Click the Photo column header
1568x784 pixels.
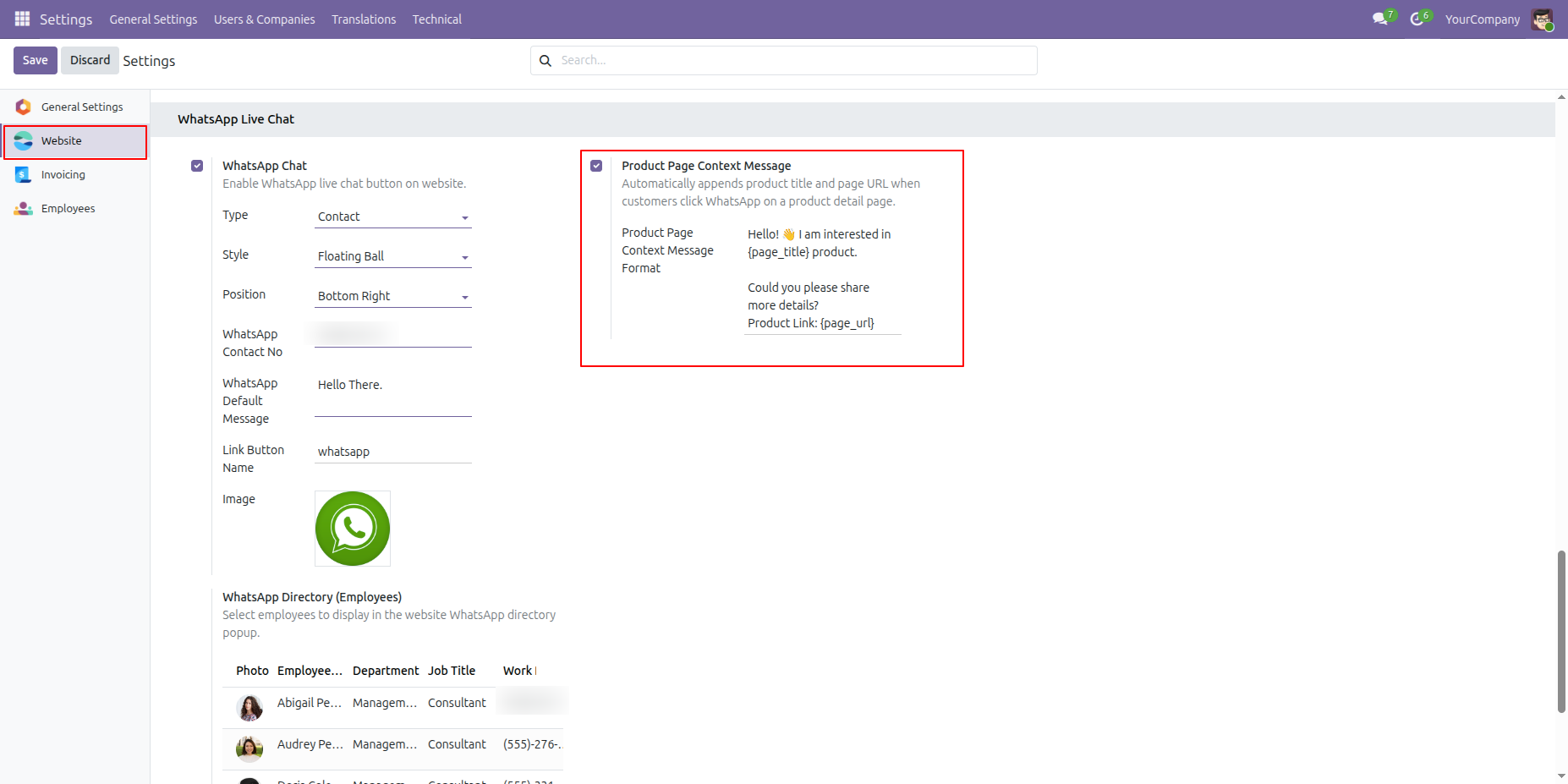coord(252,671)
